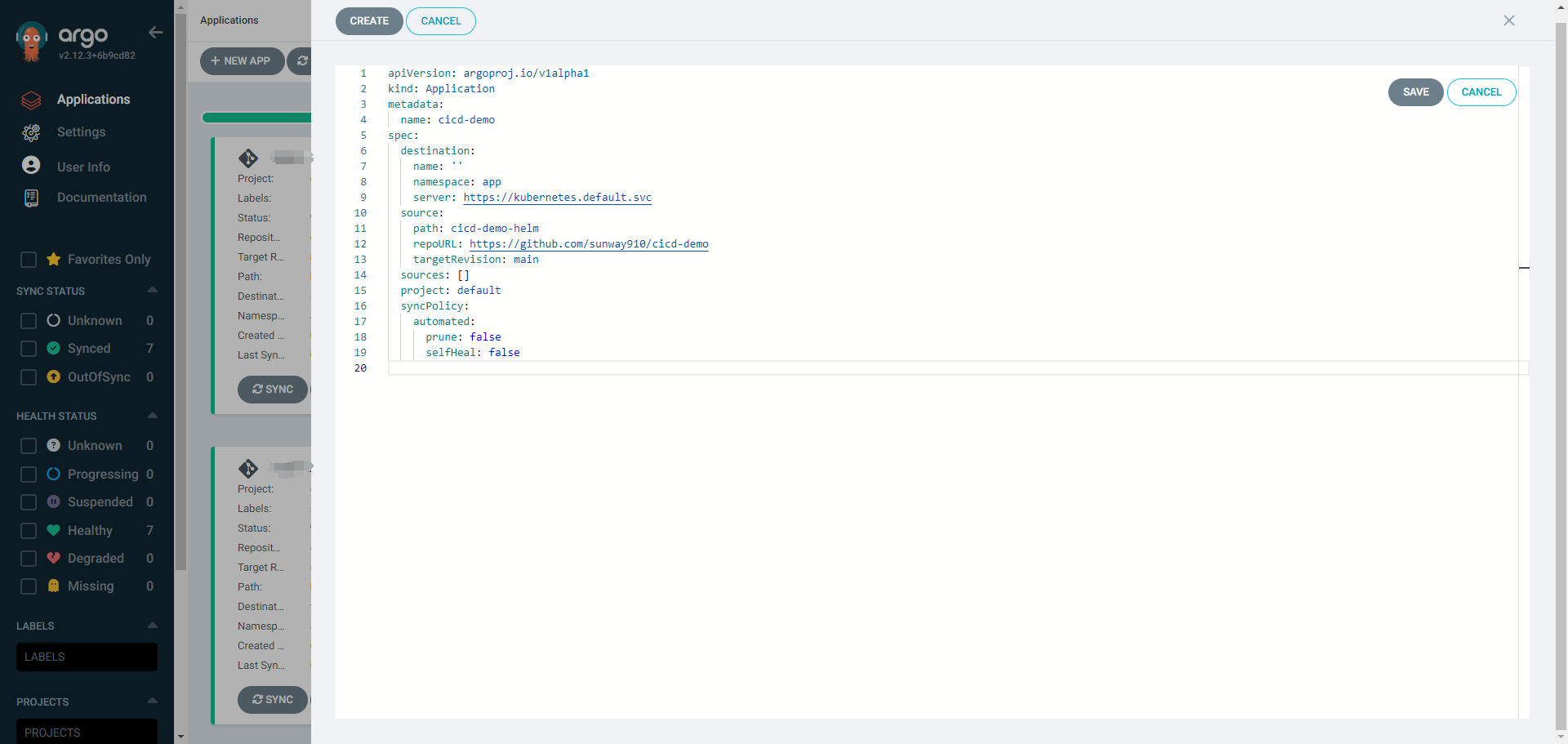Check the Synced sync status filter
Screen dimensions: 1568x744
tap(29, 348)
